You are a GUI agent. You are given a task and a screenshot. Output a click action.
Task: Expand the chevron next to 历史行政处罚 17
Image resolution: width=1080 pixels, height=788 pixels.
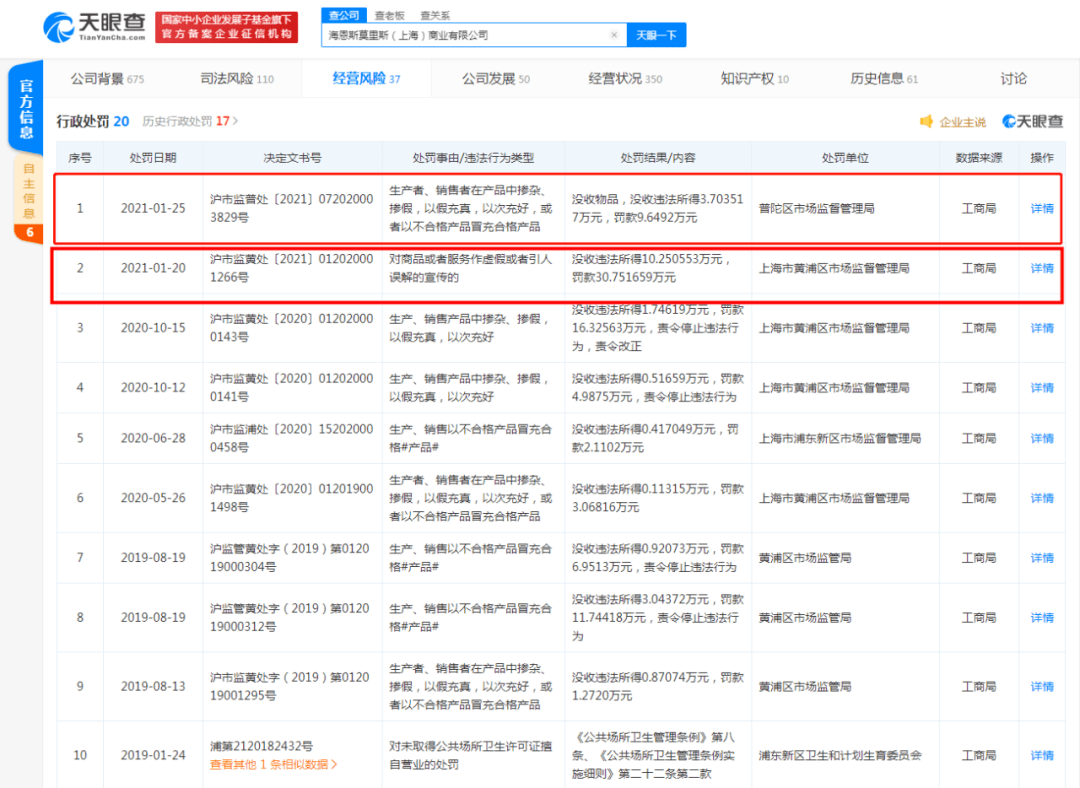[236, 121]
